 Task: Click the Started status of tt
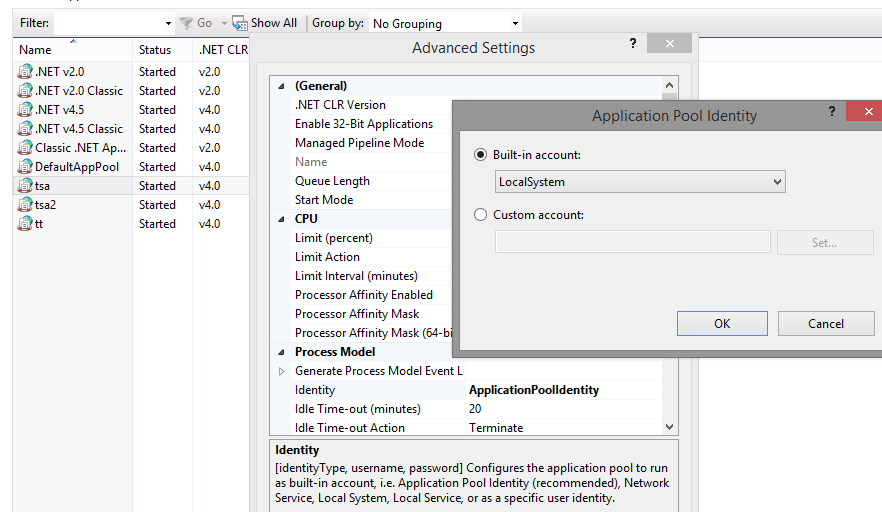click(x=158, y=224)
